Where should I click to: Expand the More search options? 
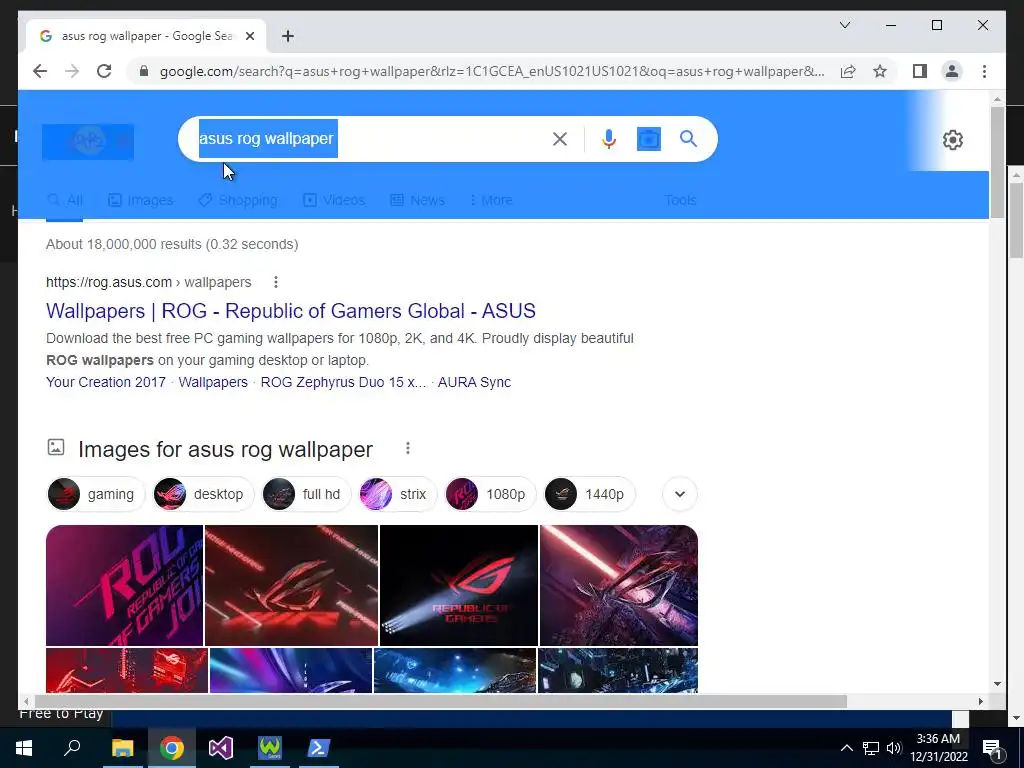pos(490,200)
